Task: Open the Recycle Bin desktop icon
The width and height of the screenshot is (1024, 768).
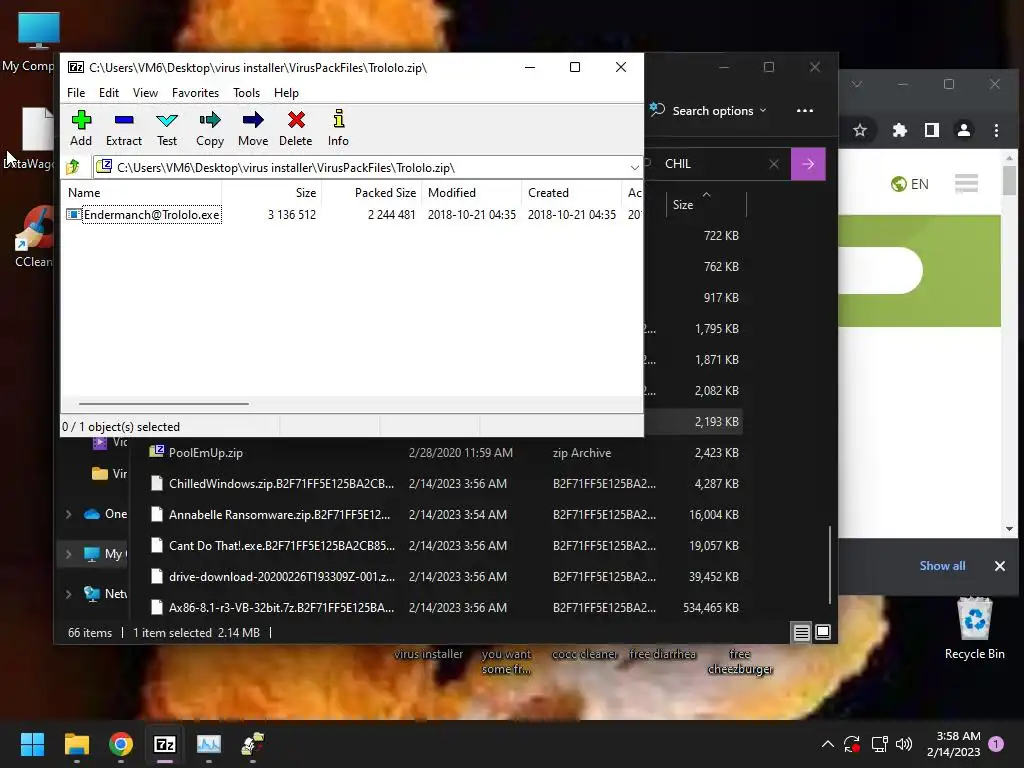Action: pos(974,628)
